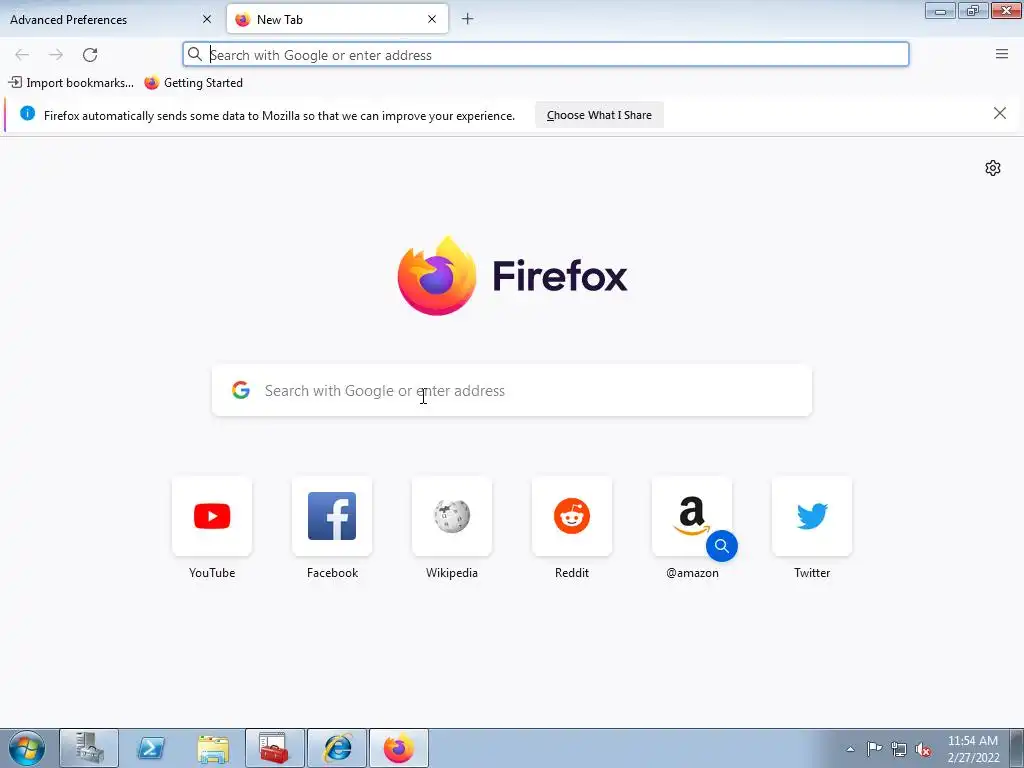Dismiss the data sharing notification bar
1024x768 pixels.
[999, 114]
